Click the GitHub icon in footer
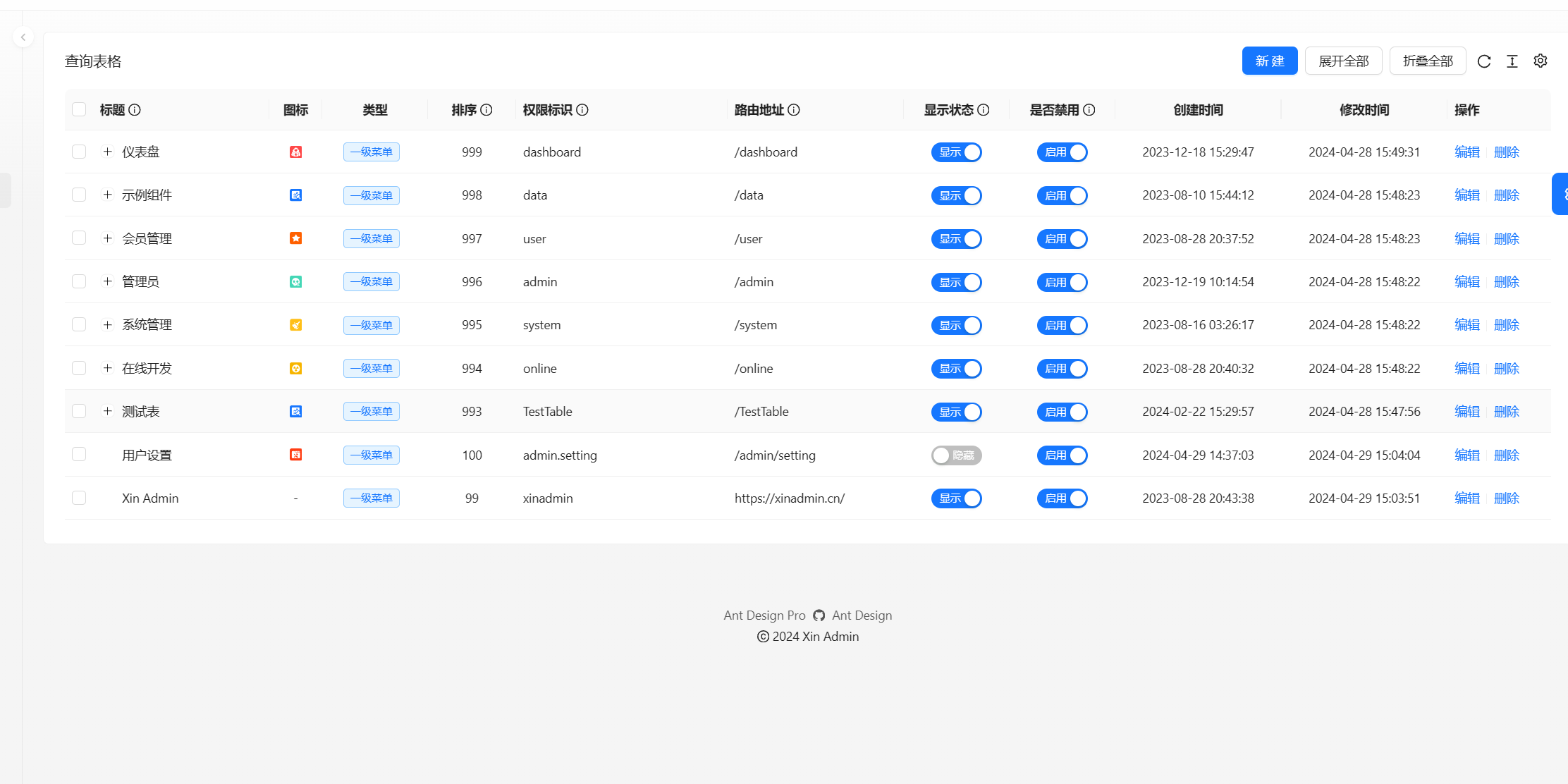The height and width of the screenshot is (784, 1568). (x=819, y=615)
